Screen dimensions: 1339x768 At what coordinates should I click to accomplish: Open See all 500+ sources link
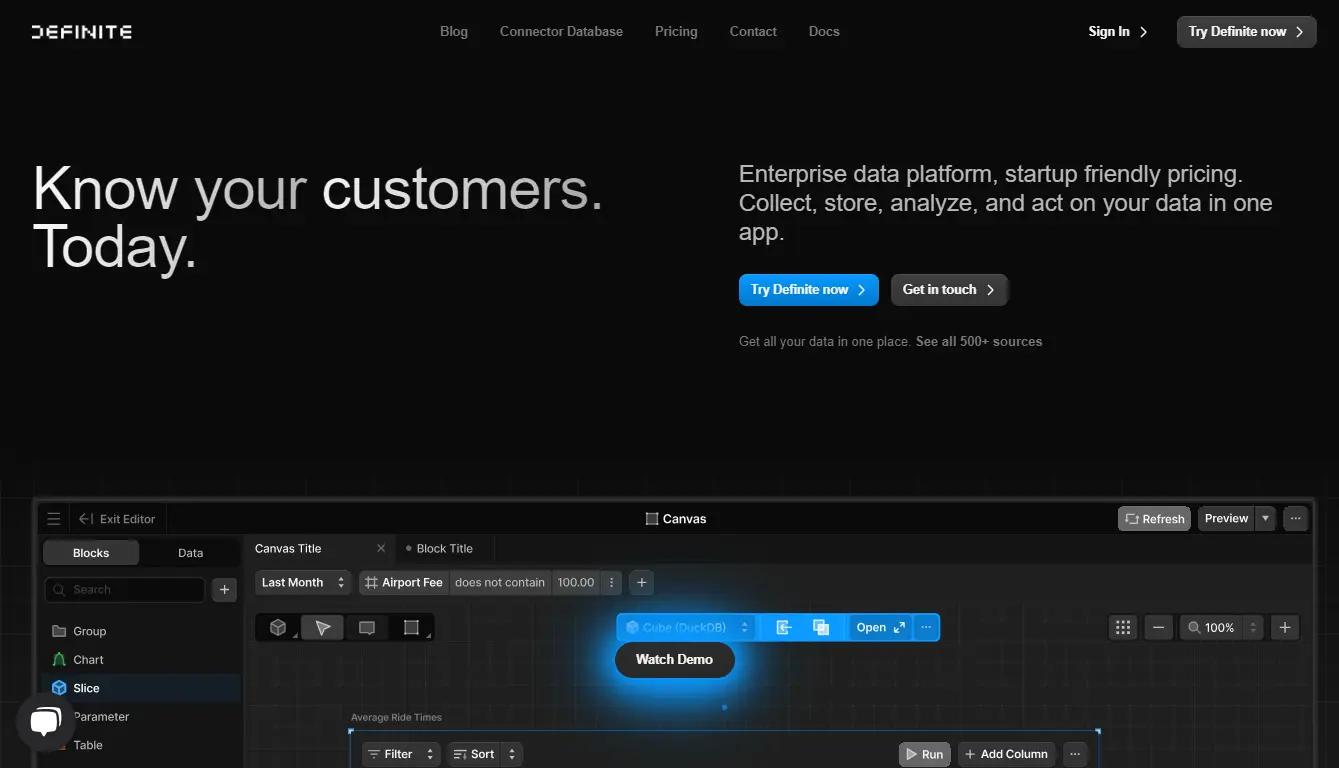979,341
